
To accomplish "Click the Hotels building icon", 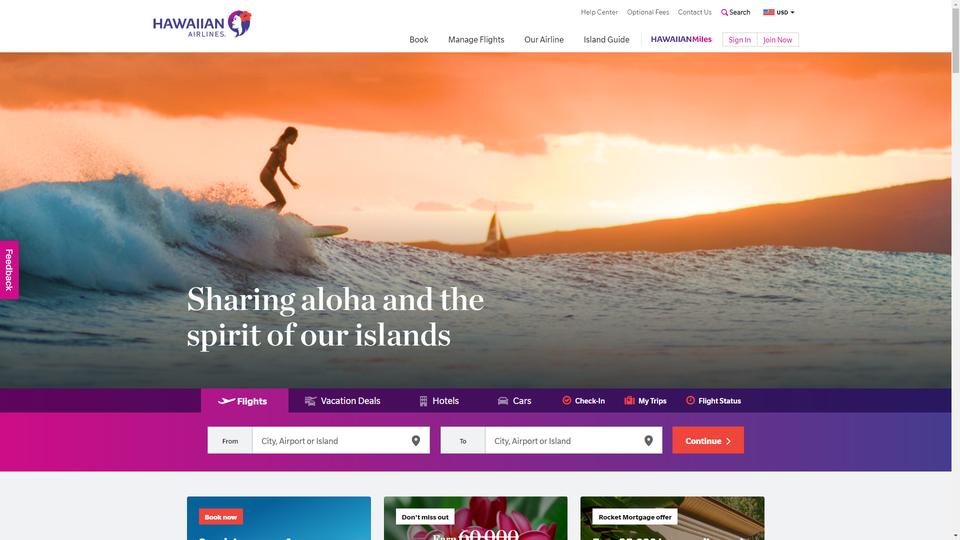I will click(423, 401).
